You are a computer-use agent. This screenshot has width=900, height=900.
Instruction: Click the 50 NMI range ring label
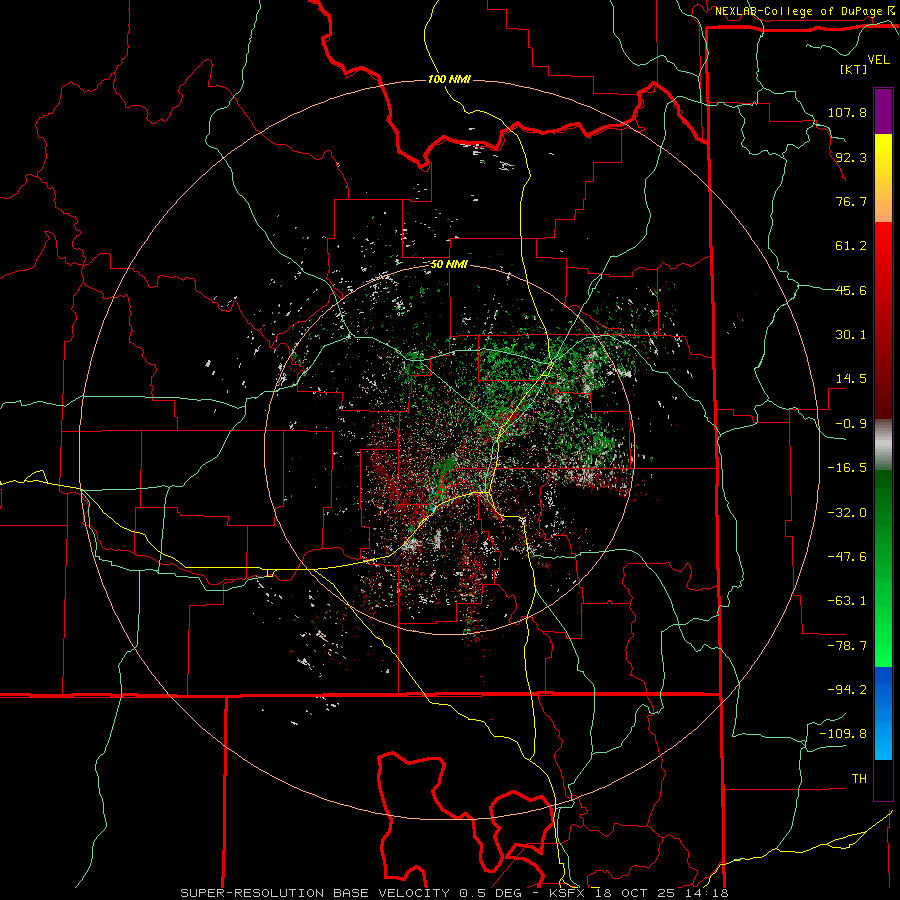[449, 264]
